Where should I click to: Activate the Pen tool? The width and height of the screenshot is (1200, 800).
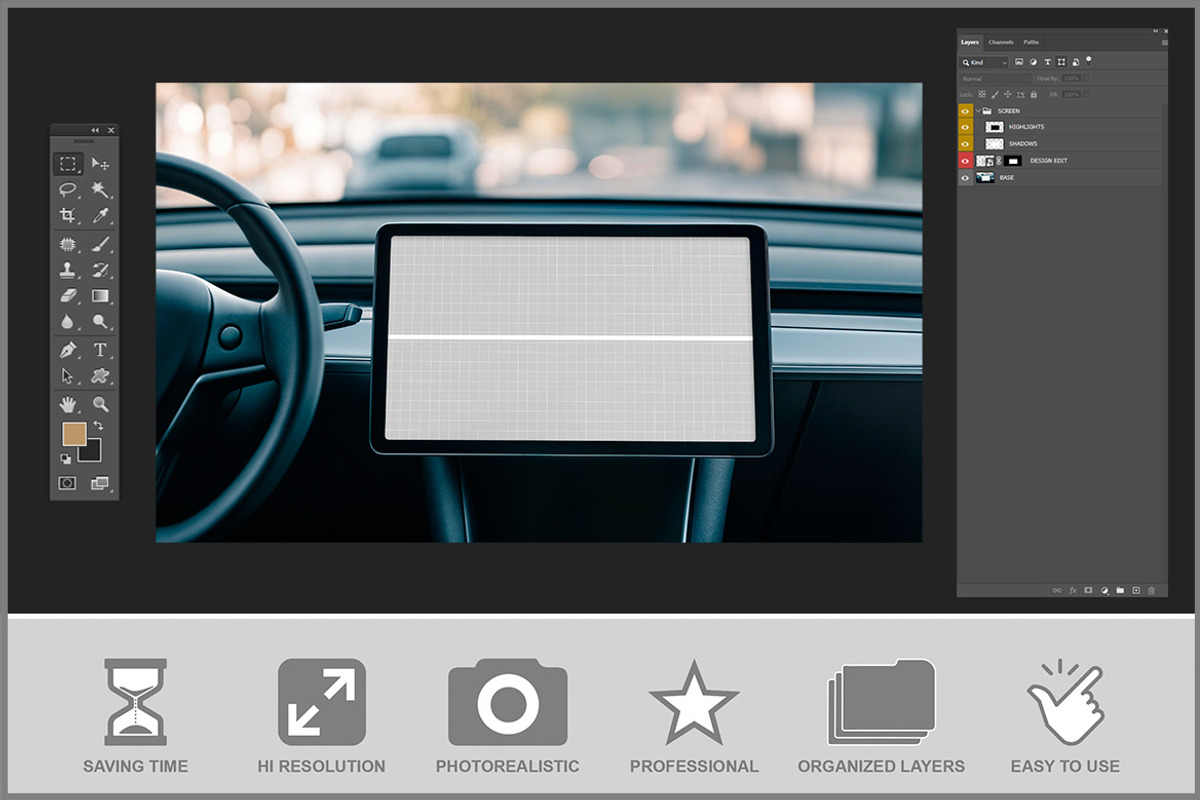coord(68,350)
